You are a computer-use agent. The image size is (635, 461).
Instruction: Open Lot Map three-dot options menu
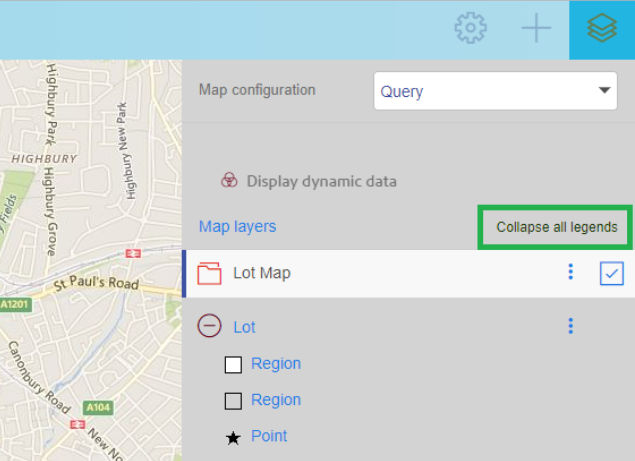[571, 272]
